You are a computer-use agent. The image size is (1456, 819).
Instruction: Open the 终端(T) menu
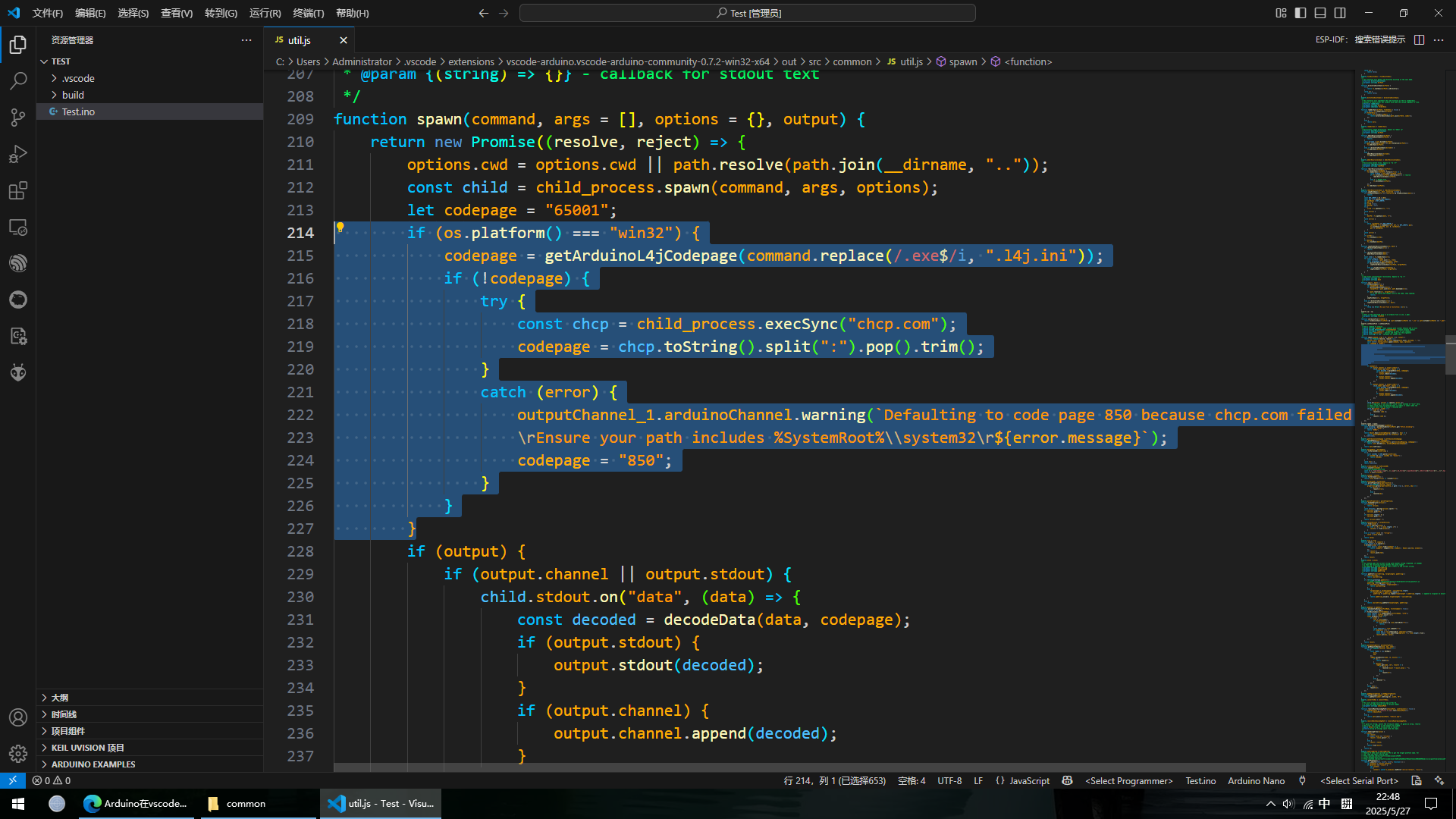(308, 13)
